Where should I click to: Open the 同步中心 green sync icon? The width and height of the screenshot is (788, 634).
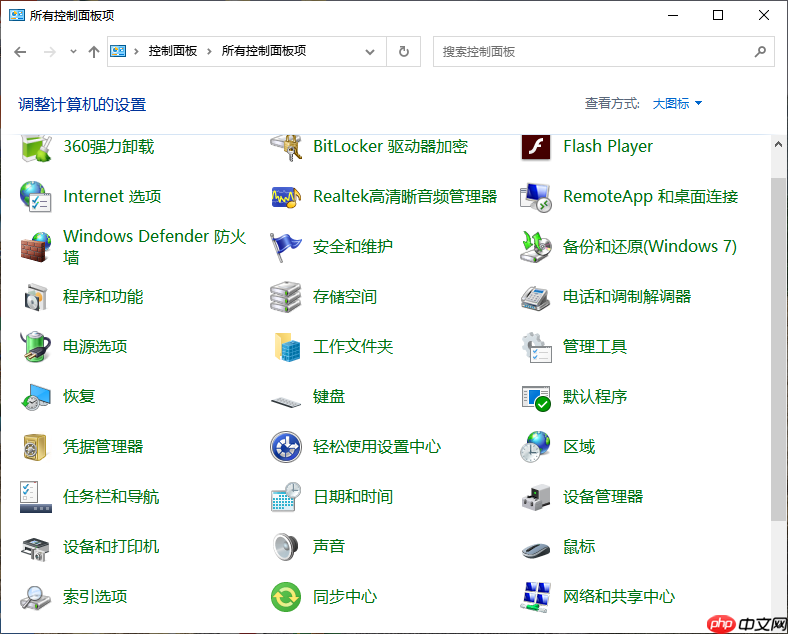[x=286, y=597]
